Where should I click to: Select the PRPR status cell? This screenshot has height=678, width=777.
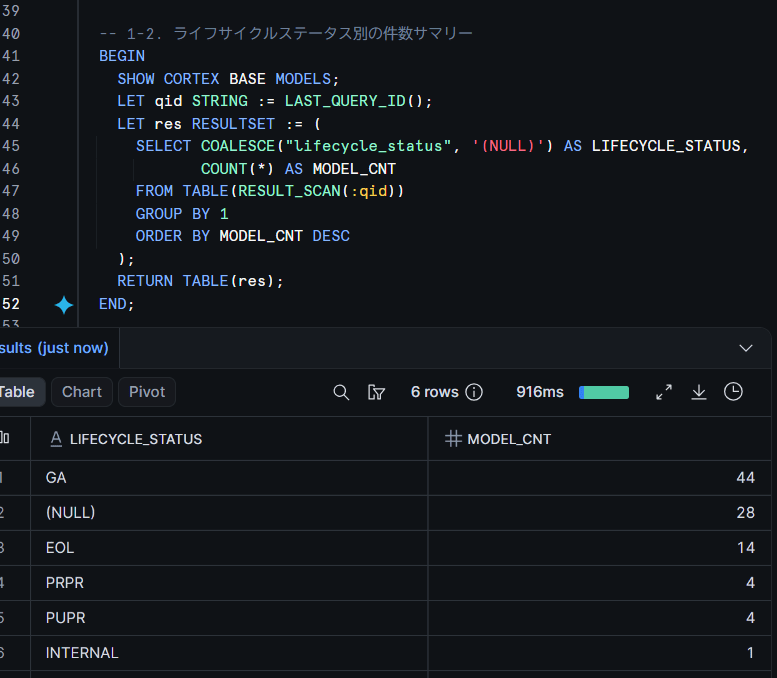(x=229, y=583)
